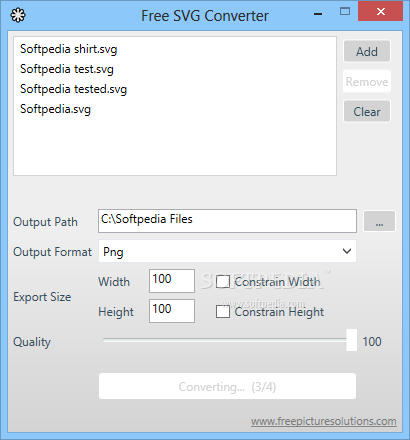Maximize the Free SVG Converter window
410x440 pixels.
point(345,12)
